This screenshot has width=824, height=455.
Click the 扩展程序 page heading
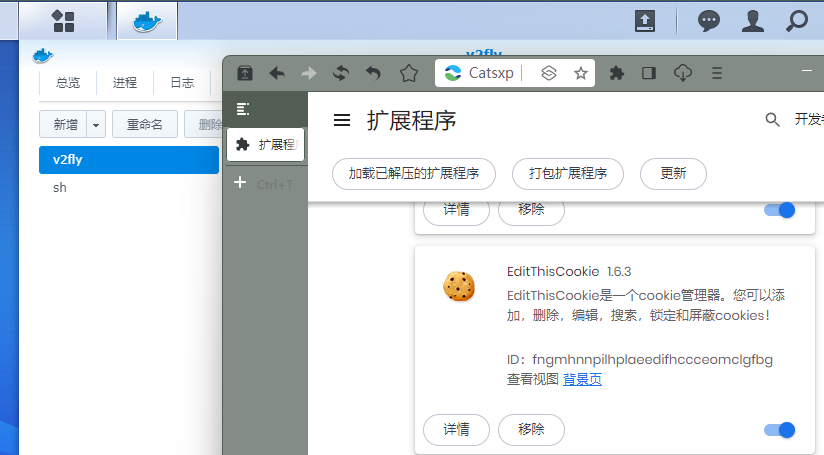(x=411, y=121)
